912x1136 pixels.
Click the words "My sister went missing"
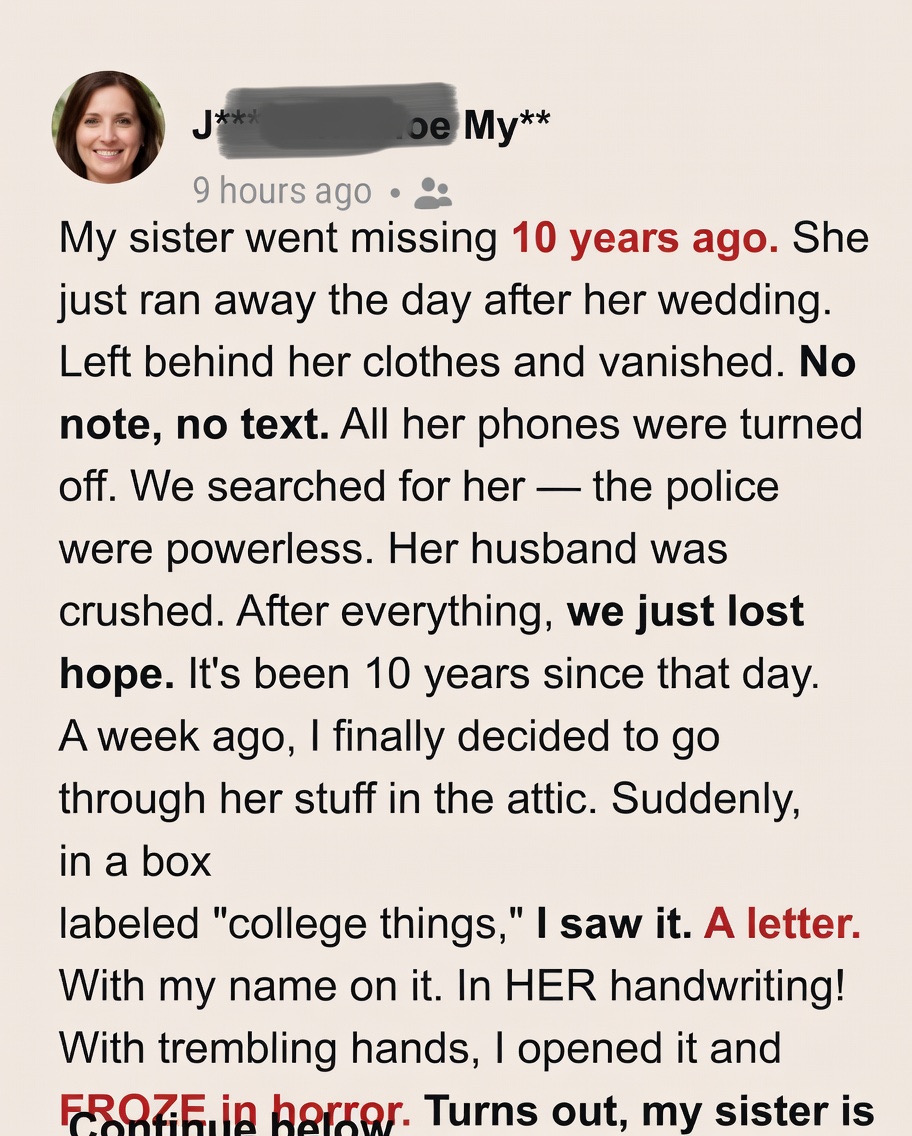click(x=278, y=239)
